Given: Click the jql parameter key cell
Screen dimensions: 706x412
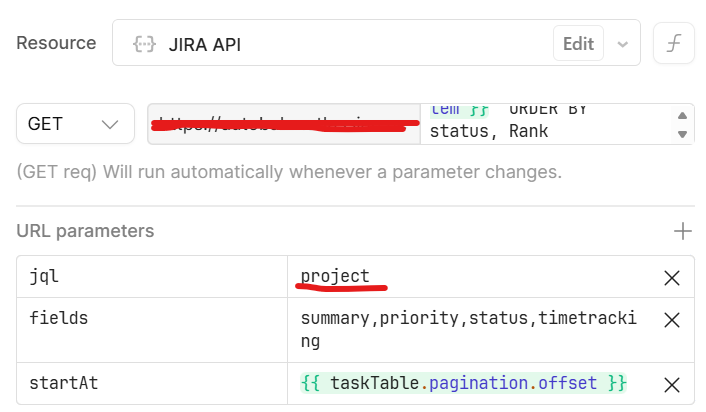Looking at the screenshot, I should [152, 276].
